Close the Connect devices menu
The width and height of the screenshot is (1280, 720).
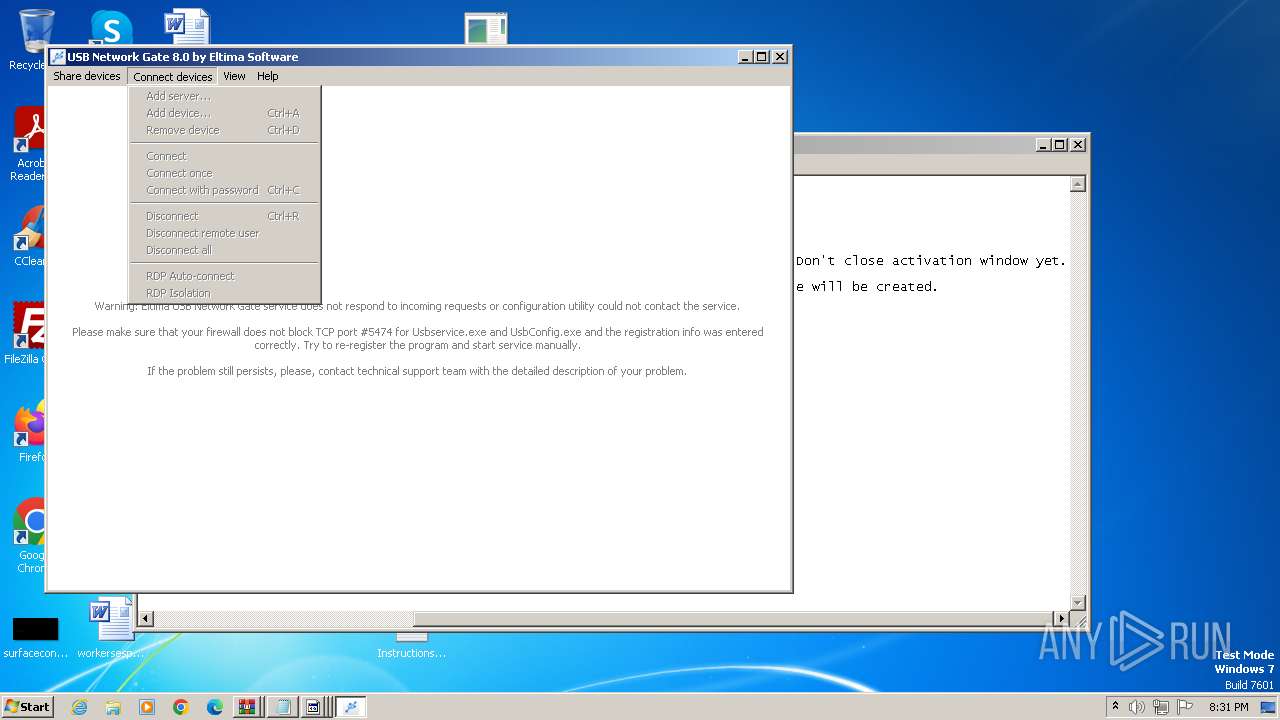(173, 76)
